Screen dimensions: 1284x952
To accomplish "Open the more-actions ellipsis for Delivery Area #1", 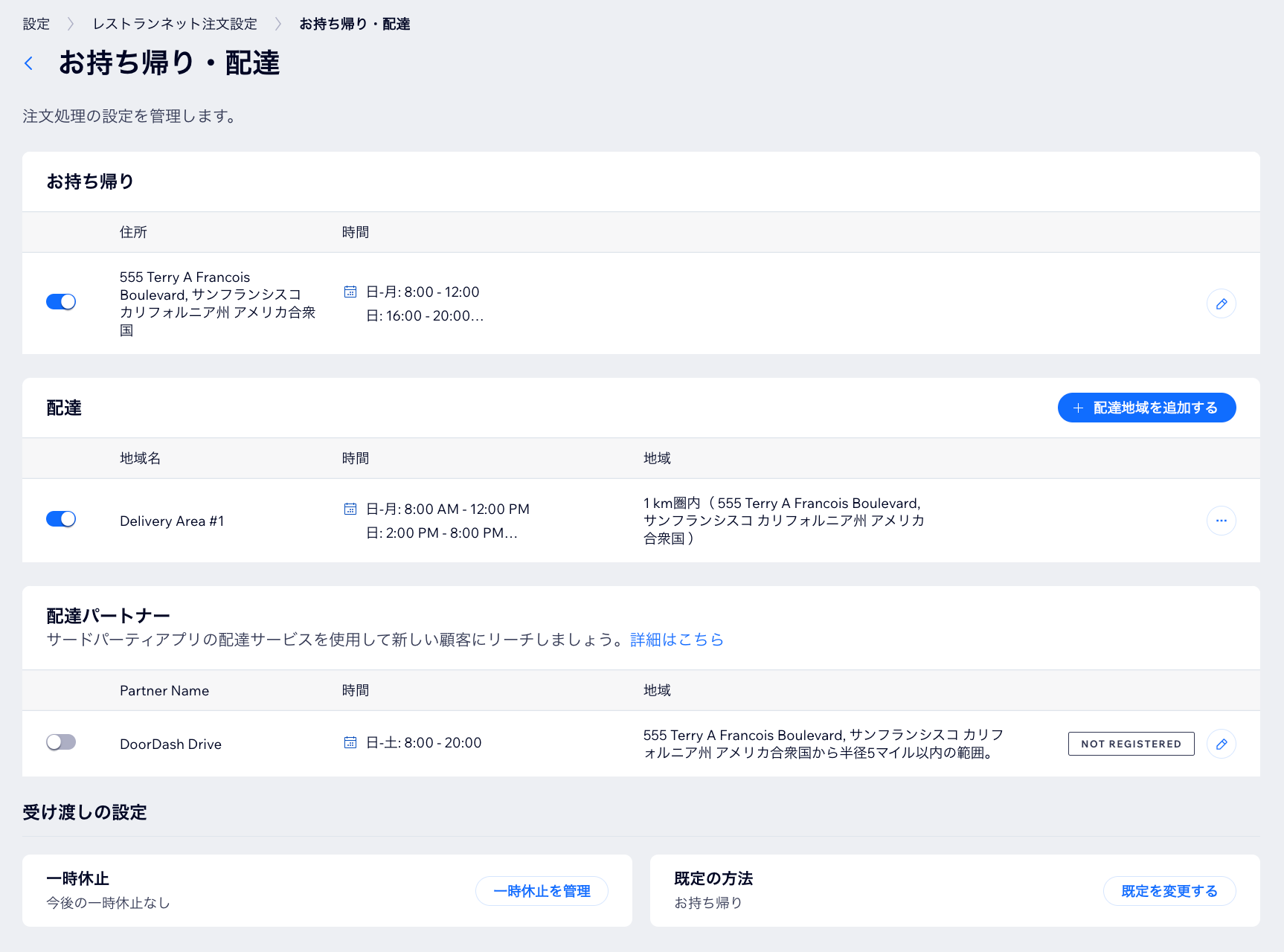I will coord(1221,521).
